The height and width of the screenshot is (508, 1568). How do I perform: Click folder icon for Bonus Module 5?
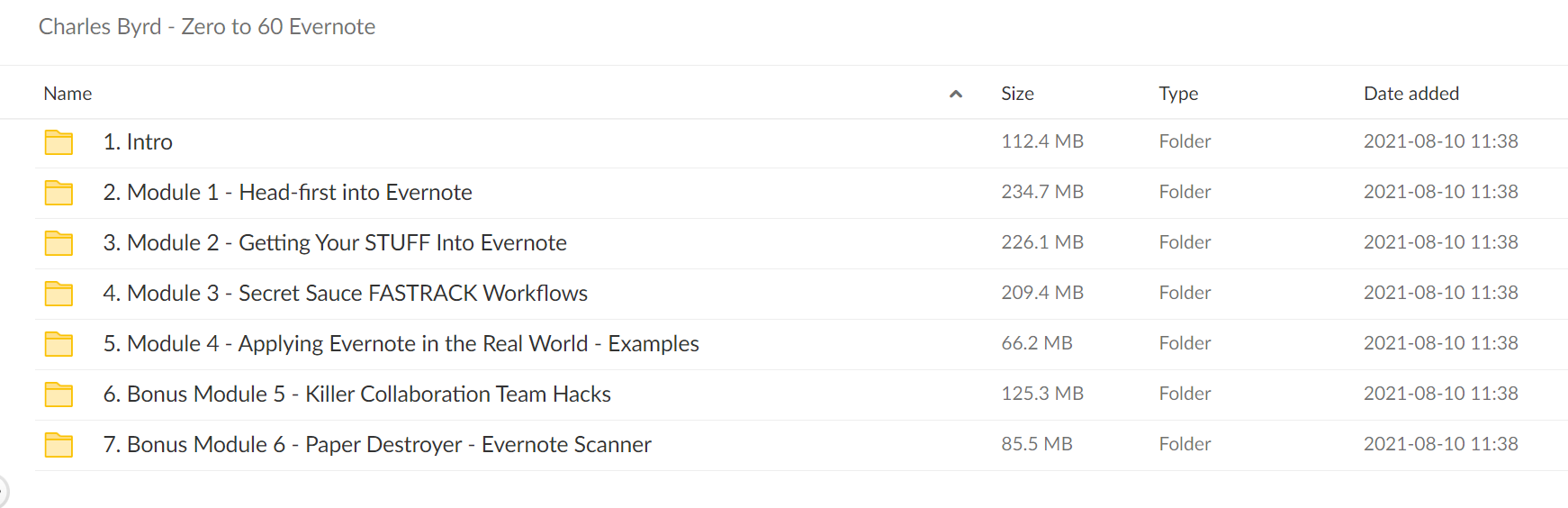coord(59,395)
